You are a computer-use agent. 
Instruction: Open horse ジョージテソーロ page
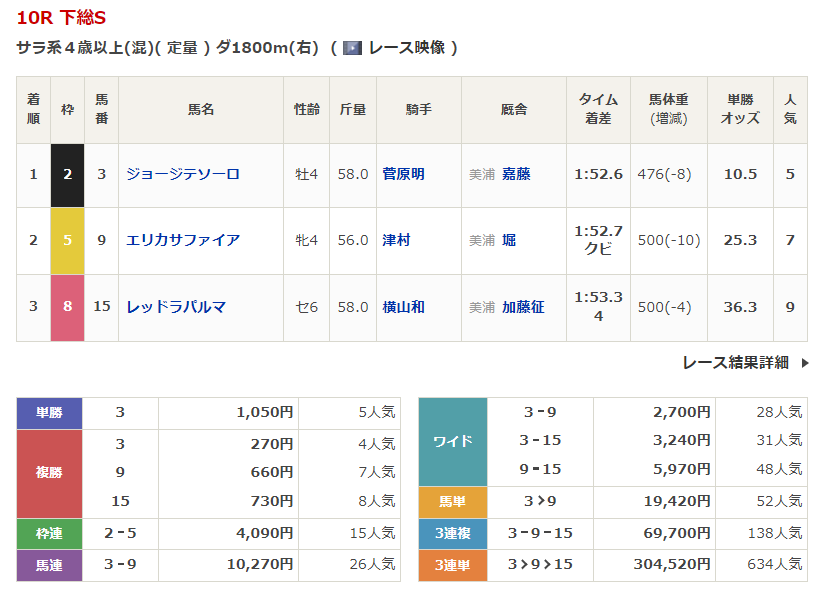point(183,174)
